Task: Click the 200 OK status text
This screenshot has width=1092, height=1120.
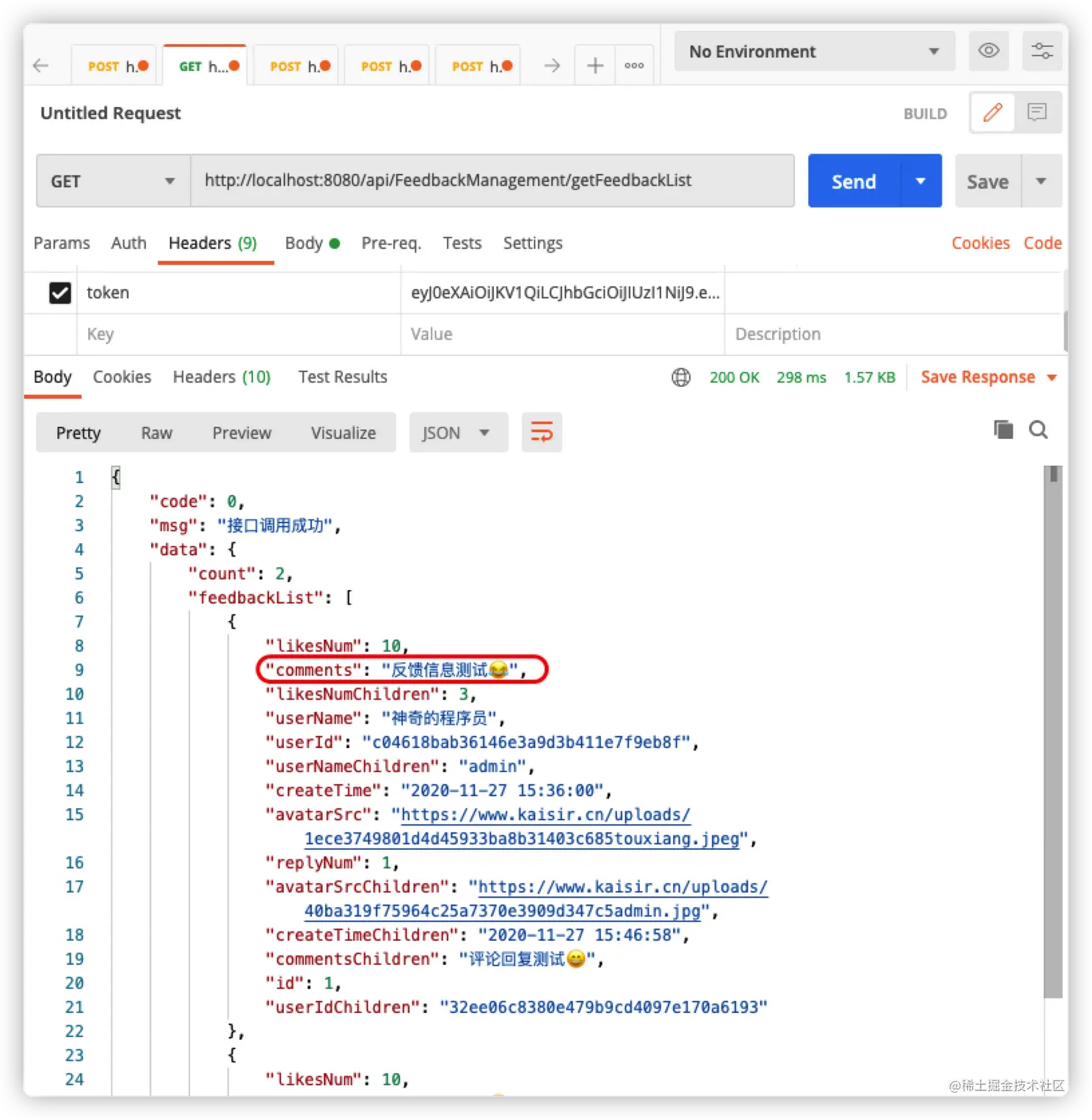Action: pyautogui.click(x=734, y=377)
